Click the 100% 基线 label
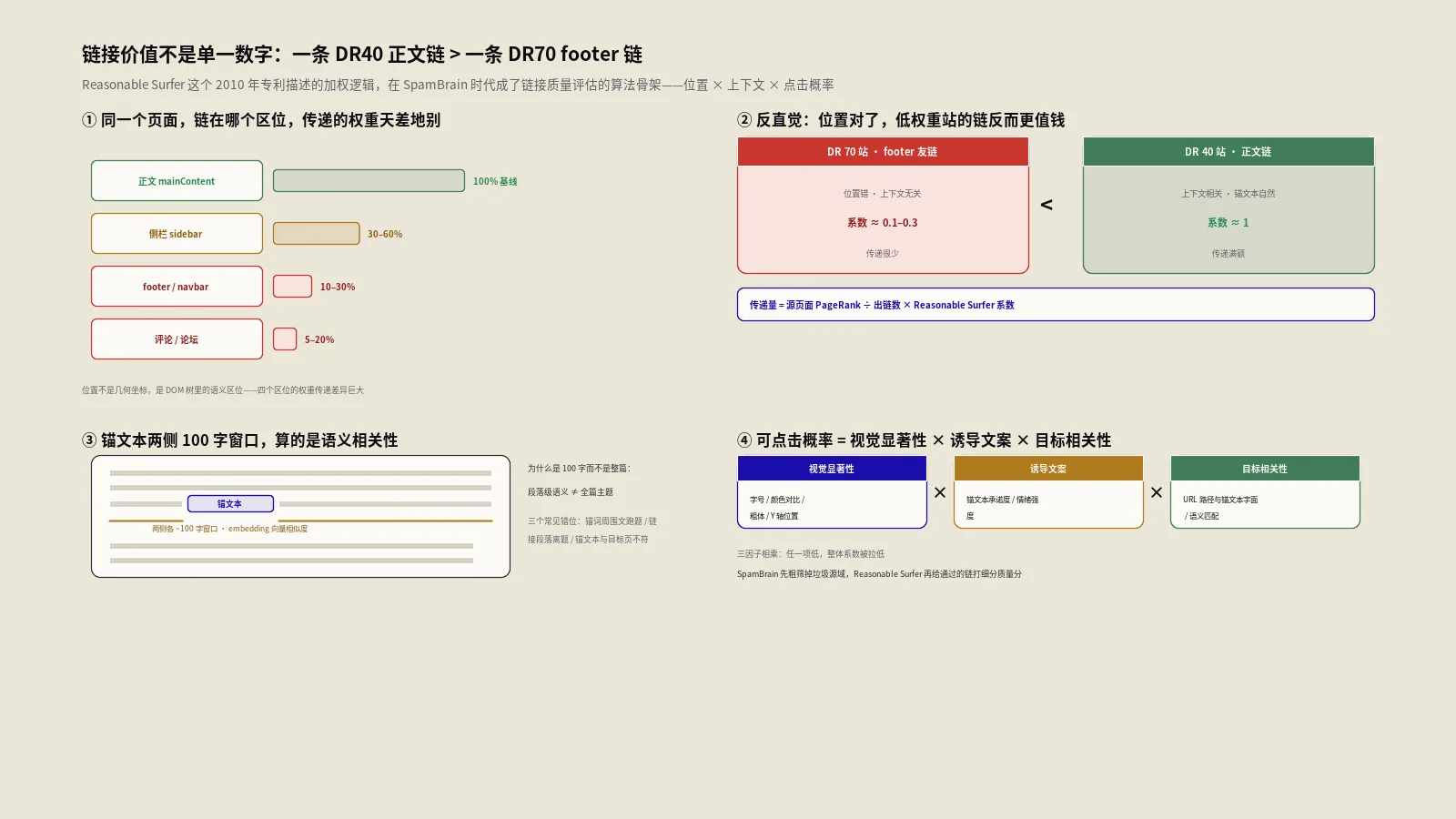The image size is (1456, 819). point(495,182)
